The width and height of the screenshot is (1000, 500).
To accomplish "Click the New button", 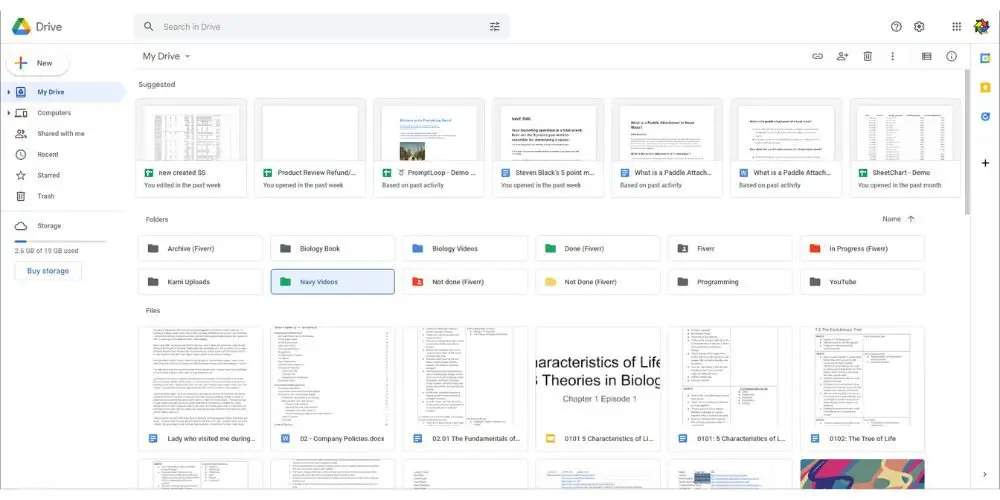I will pos(37,63).
